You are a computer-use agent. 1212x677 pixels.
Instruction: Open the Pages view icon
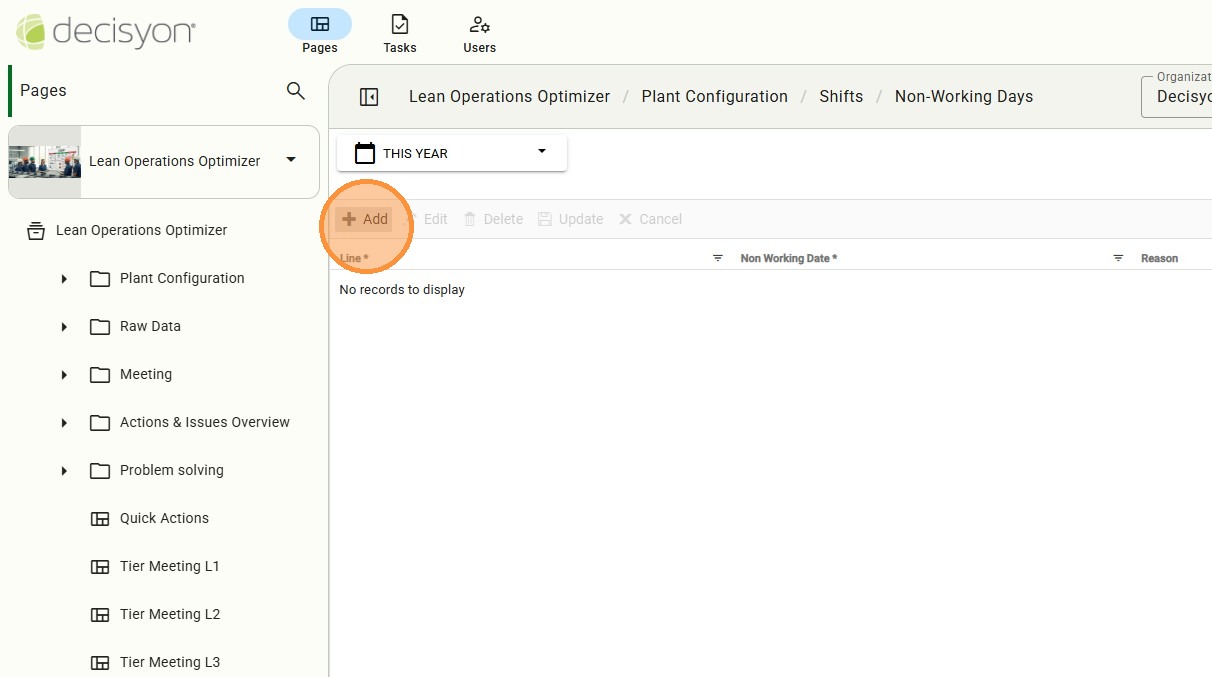point(319,25)
